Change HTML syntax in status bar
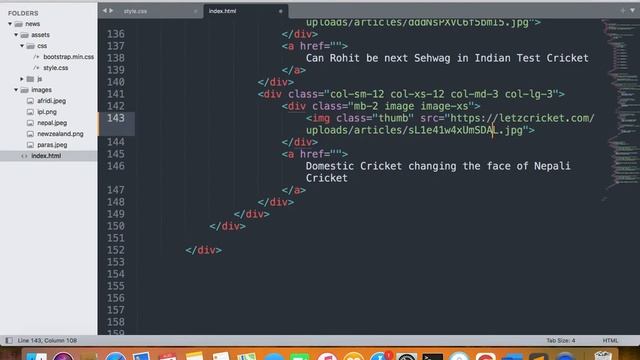 pyautogui.click(x=610, y=340)
